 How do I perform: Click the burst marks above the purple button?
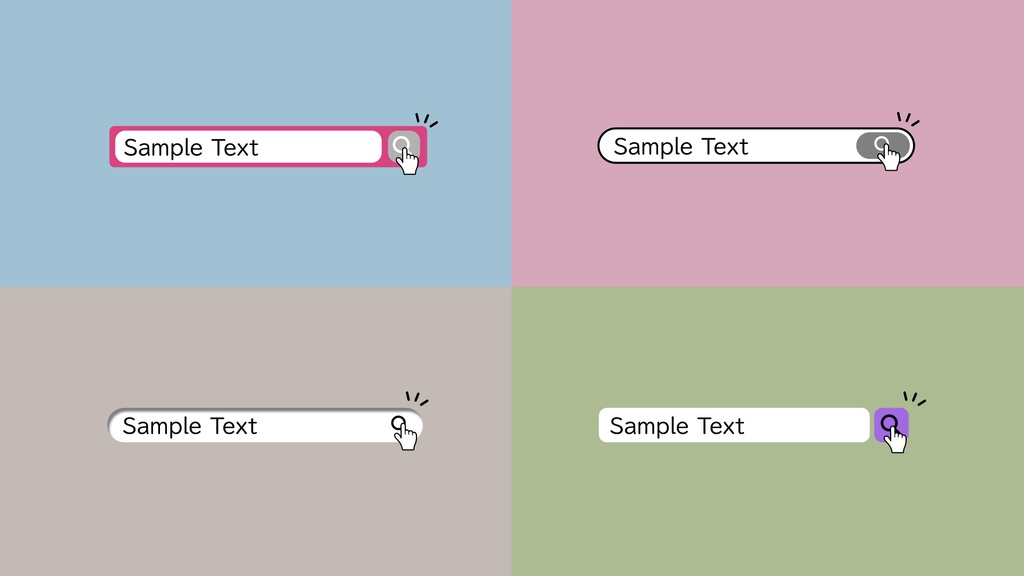(x=914, y=398)
